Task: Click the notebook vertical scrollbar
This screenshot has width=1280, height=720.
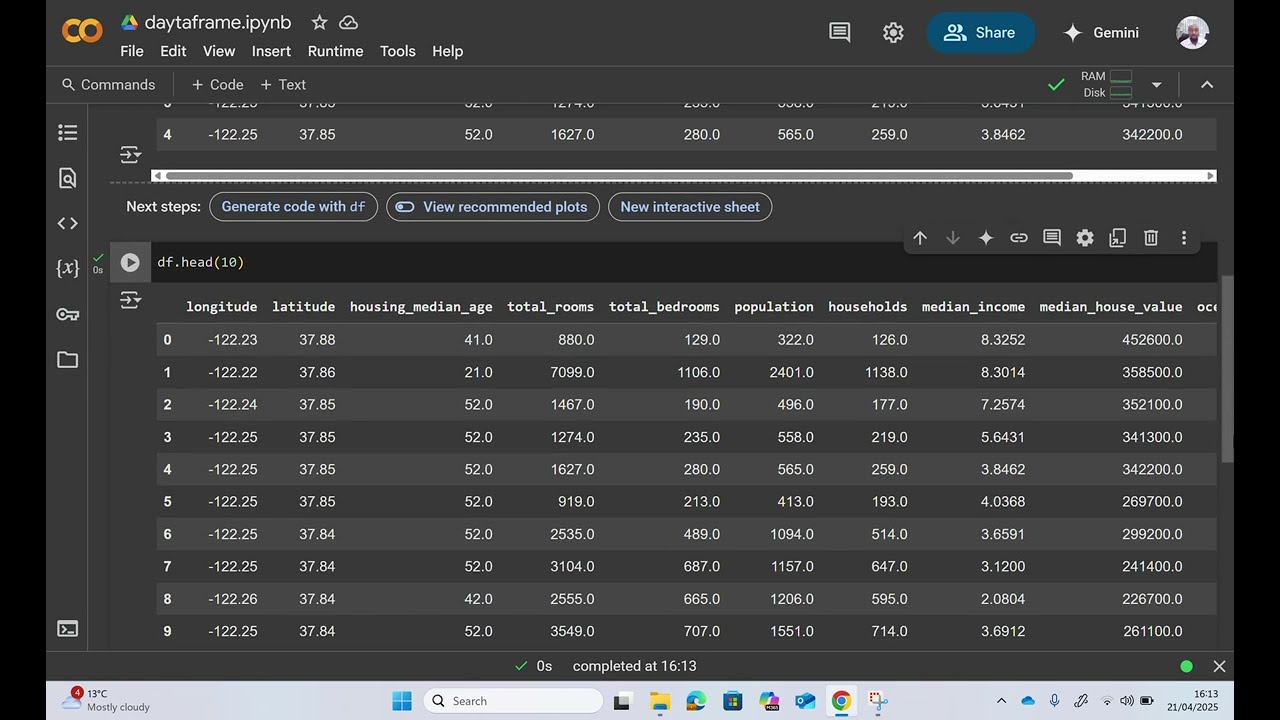Action: click(1227, 368)
